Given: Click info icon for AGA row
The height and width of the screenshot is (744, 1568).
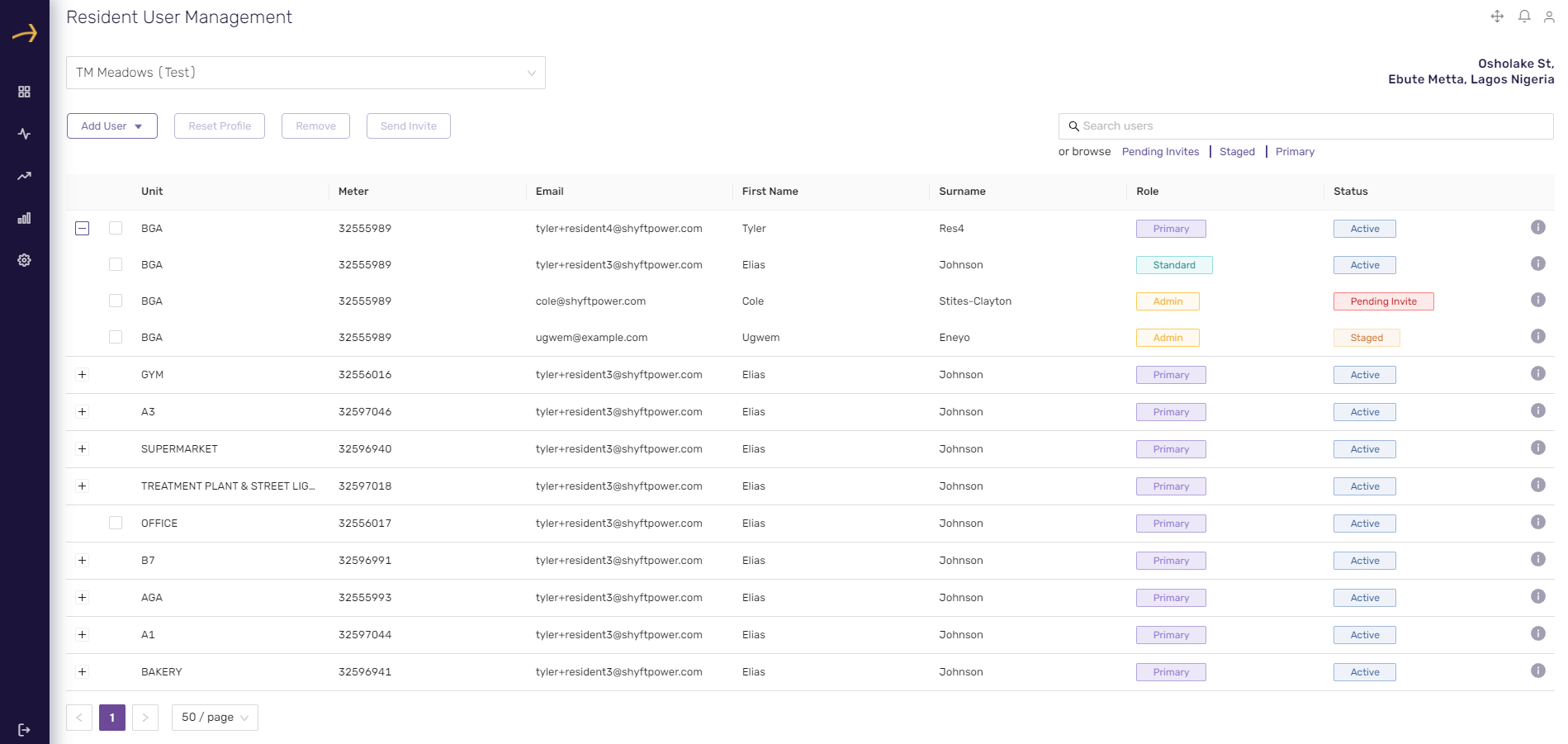Looking at the screenshot, I should coord(1538,596).
